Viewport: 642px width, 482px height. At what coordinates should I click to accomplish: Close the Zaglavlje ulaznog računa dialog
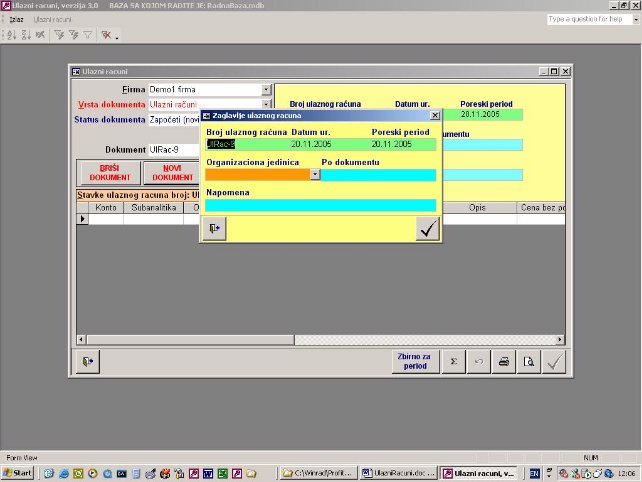coord(434,116)
